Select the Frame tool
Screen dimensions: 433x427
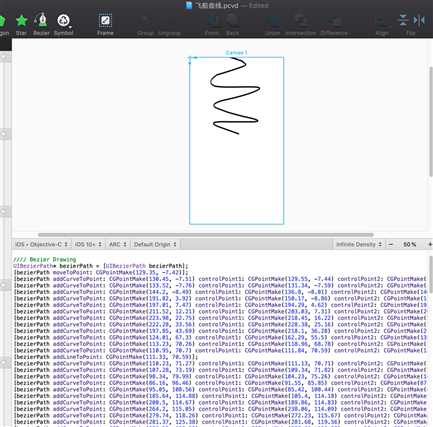[x=105, y=24]
